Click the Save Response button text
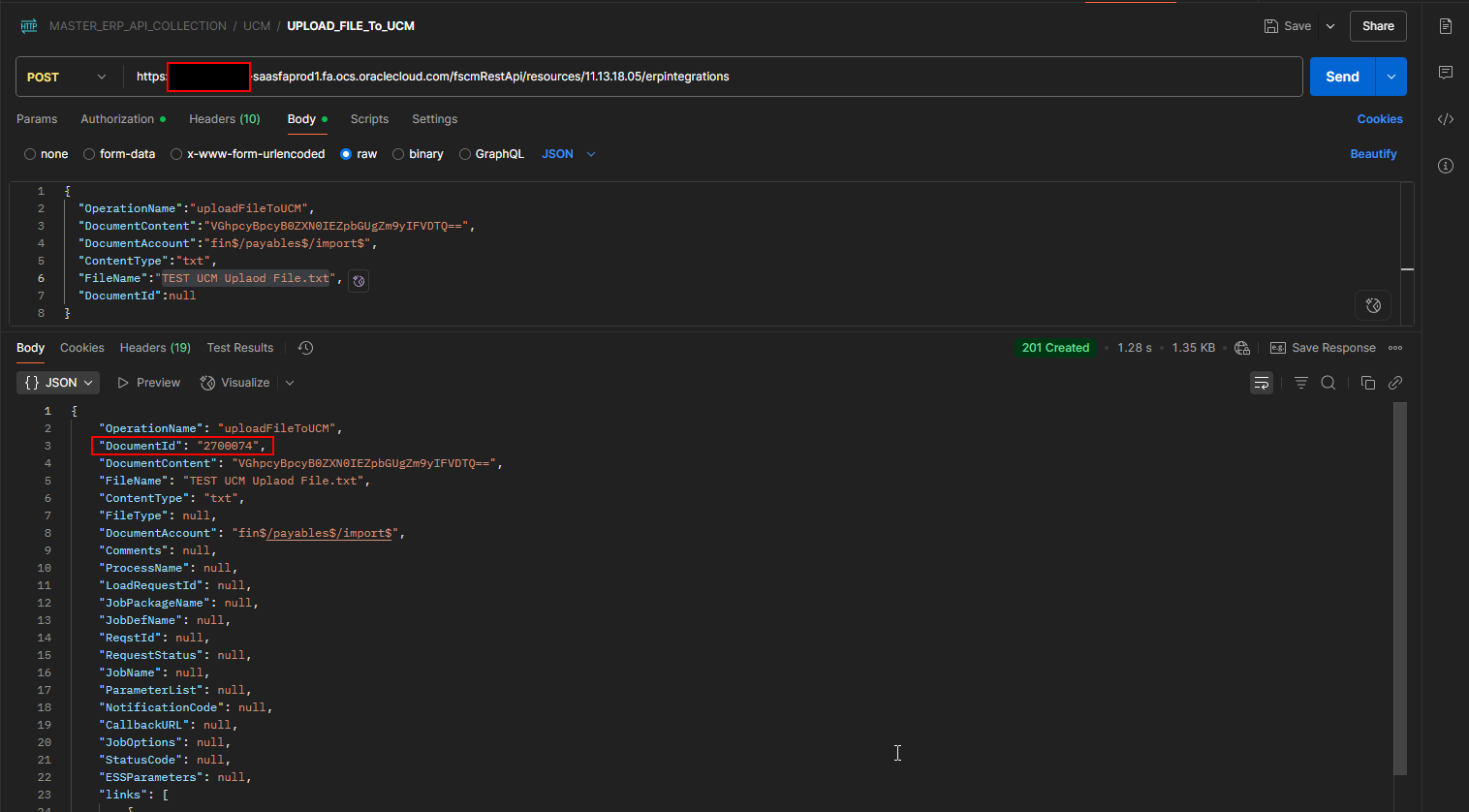 (x=1333, y=348)
